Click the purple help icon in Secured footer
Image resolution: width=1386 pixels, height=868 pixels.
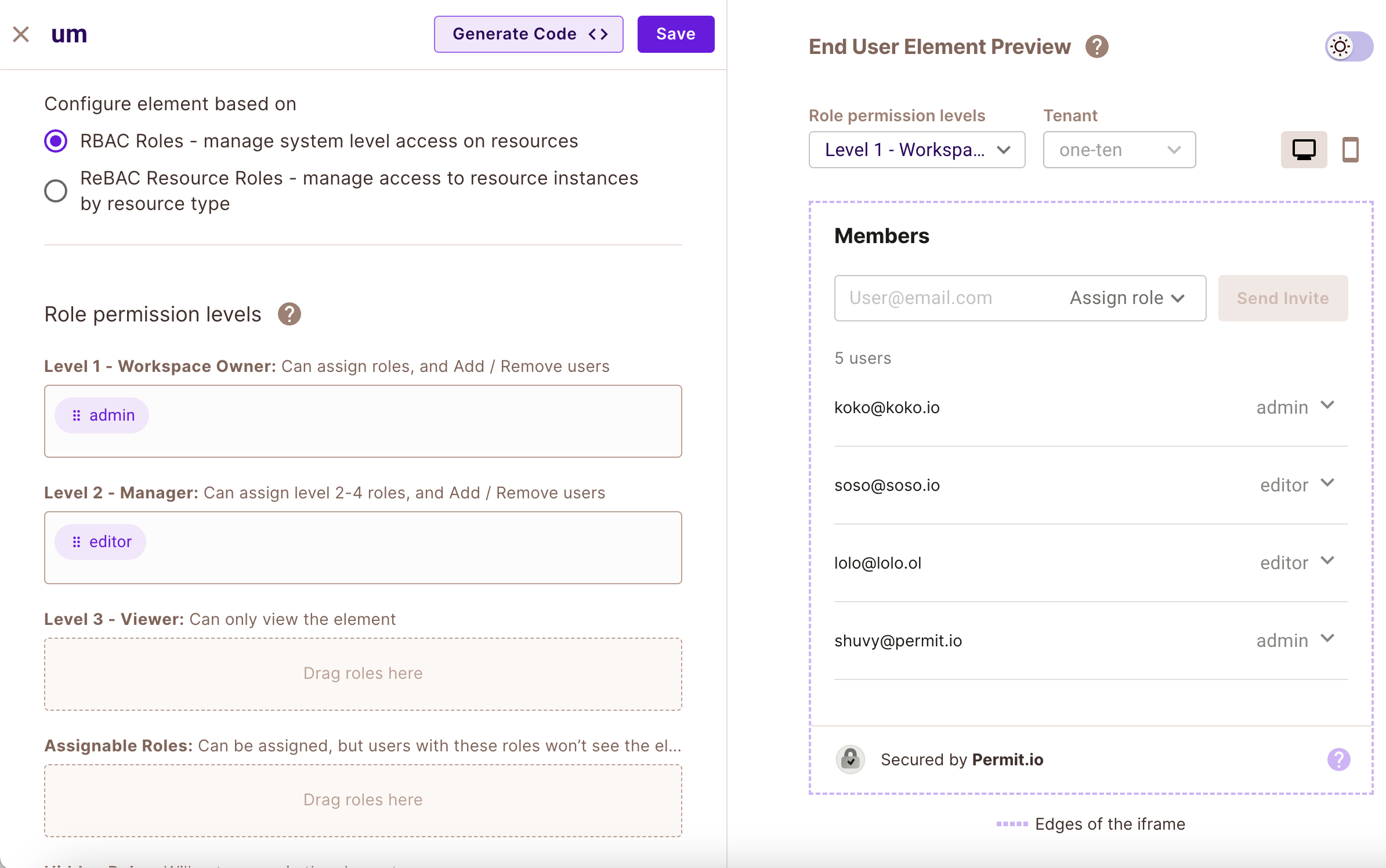click(1338, 759)
